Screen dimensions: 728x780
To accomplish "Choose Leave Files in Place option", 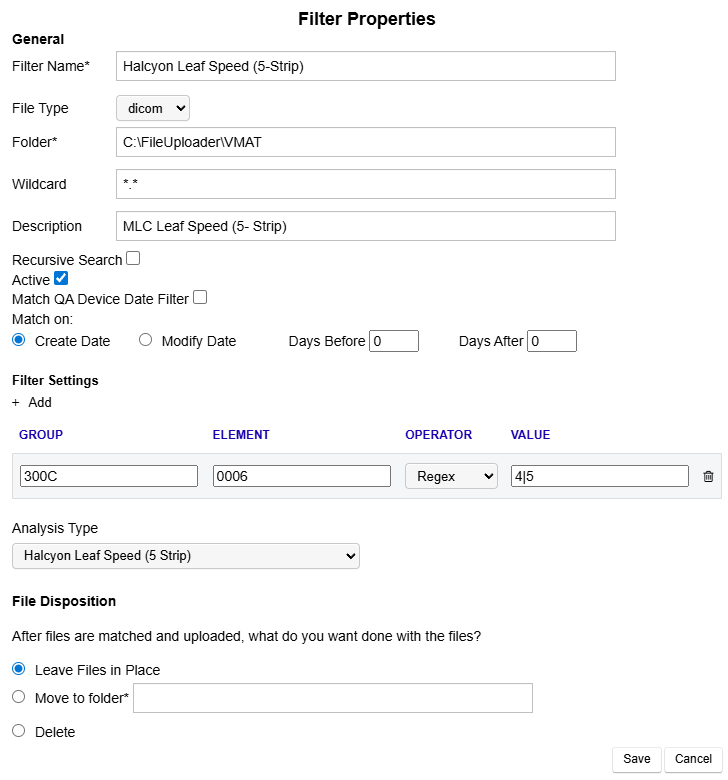I will click(x=18, y=669).
